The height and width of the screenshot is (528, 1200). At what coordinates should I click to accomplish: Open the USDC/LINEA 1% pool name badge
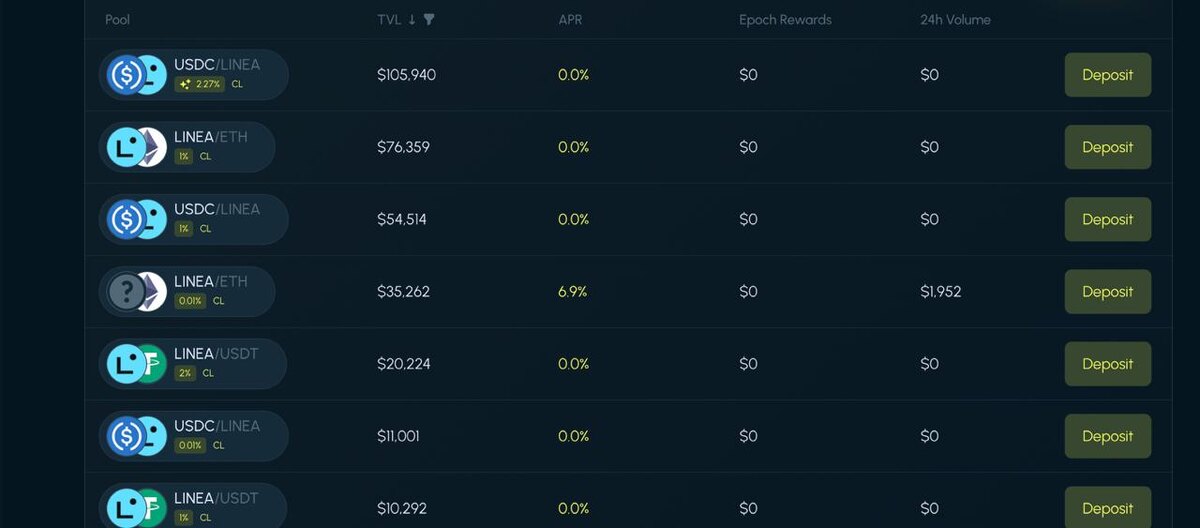(x=193, y=219)
